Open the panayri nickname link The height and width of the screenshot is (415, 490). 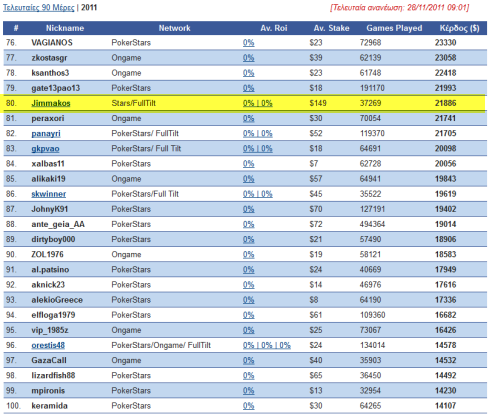[x=46, y=134]
